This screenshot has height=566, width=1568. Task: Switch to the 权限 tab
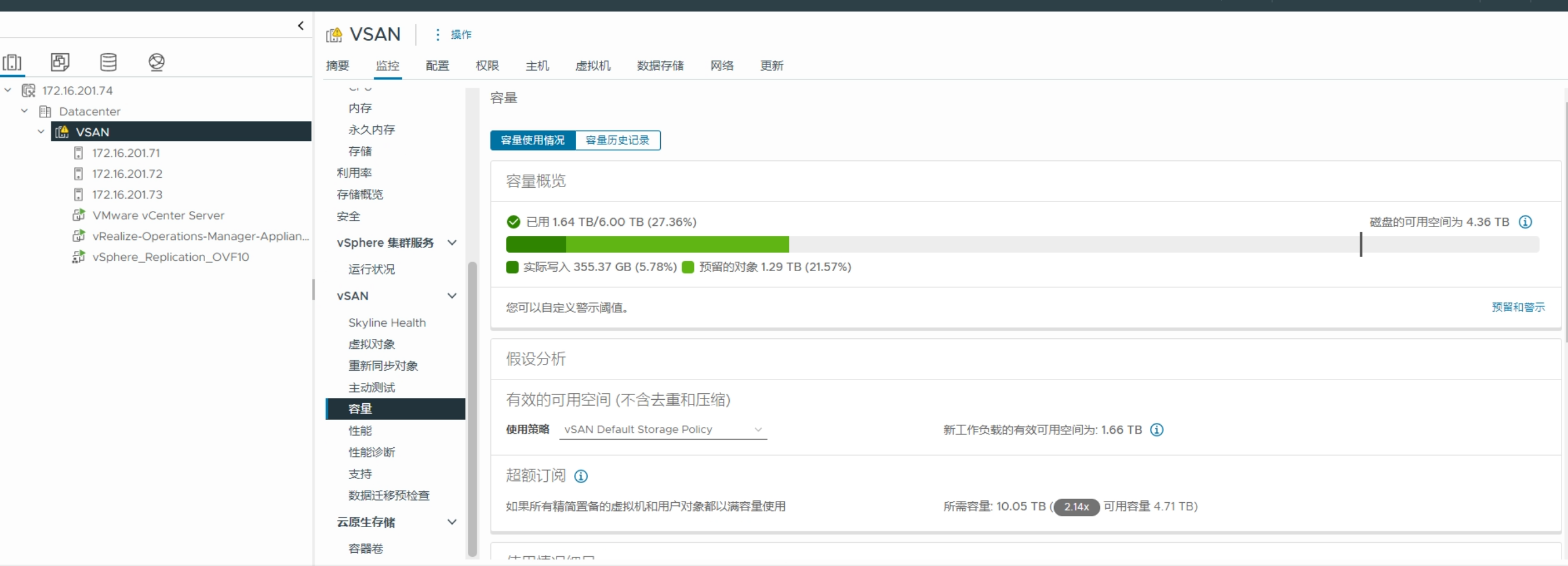tap(487, 65)
